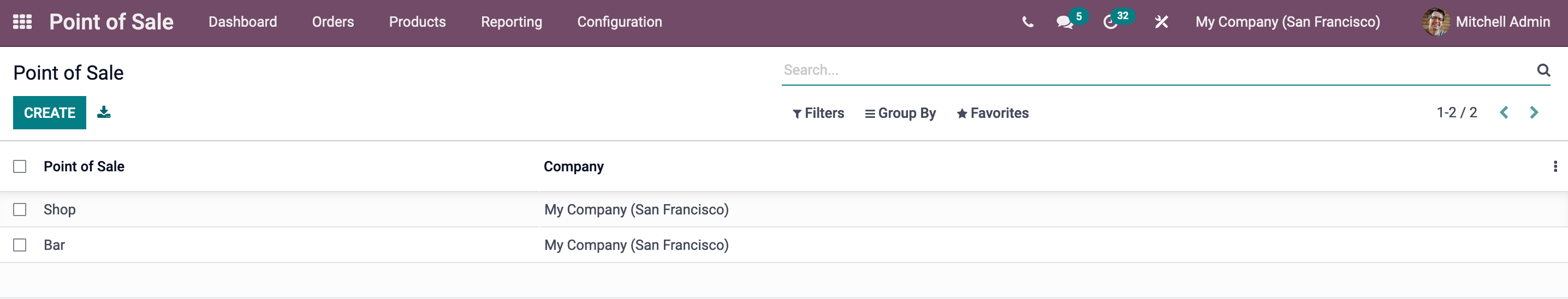
Task: Go to next page arrow
Action: point(1534,112)
